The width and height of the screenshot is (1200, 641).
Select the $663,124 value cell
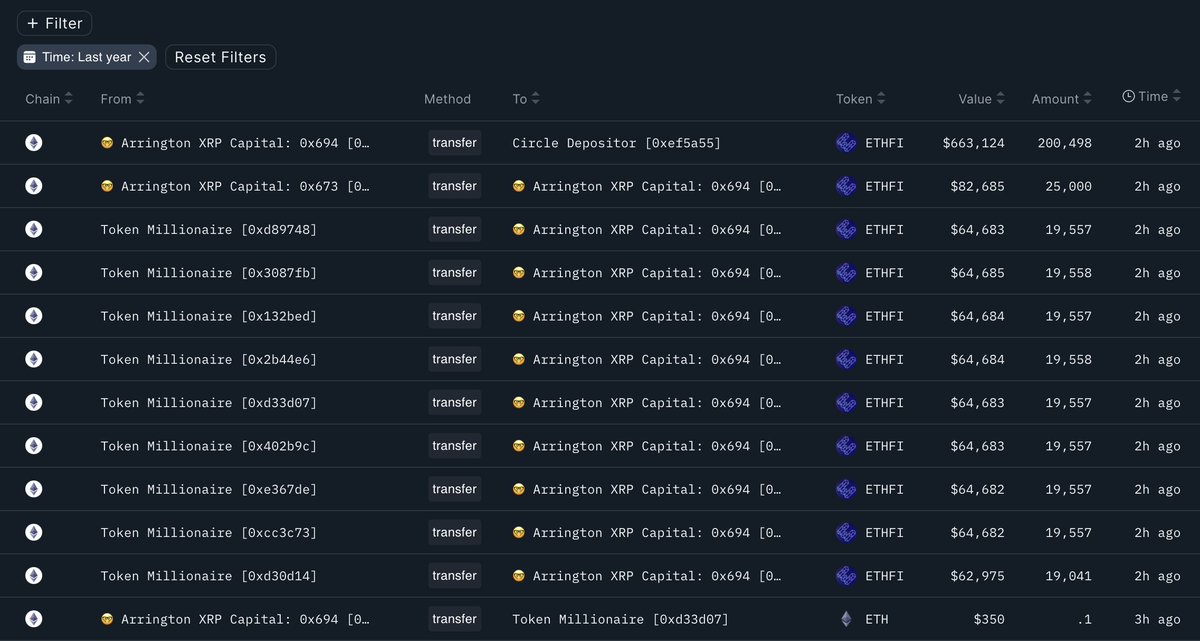click(973, 143)
